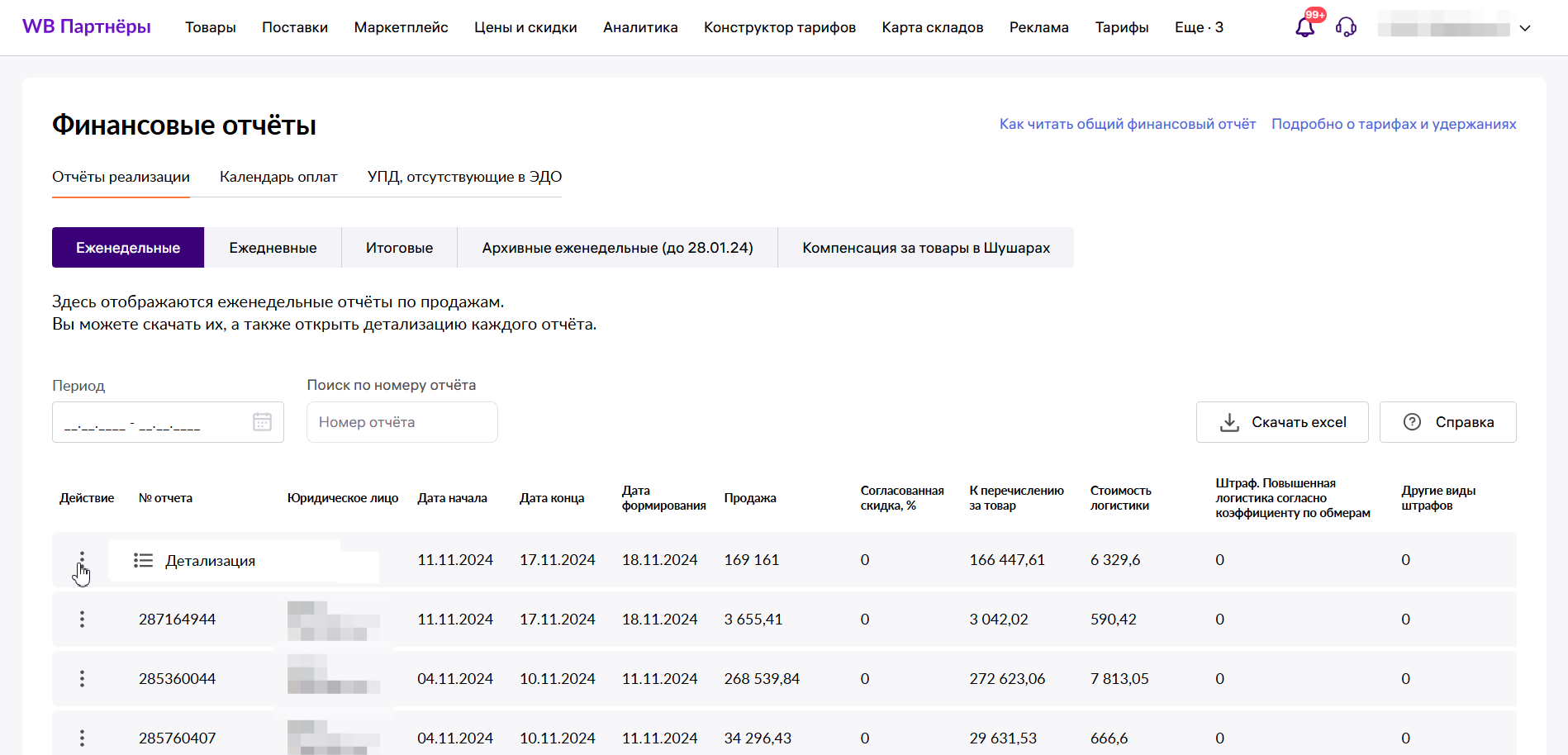Switch to Календарь оплат tab

pyautogui.click(x=278, y=177)
